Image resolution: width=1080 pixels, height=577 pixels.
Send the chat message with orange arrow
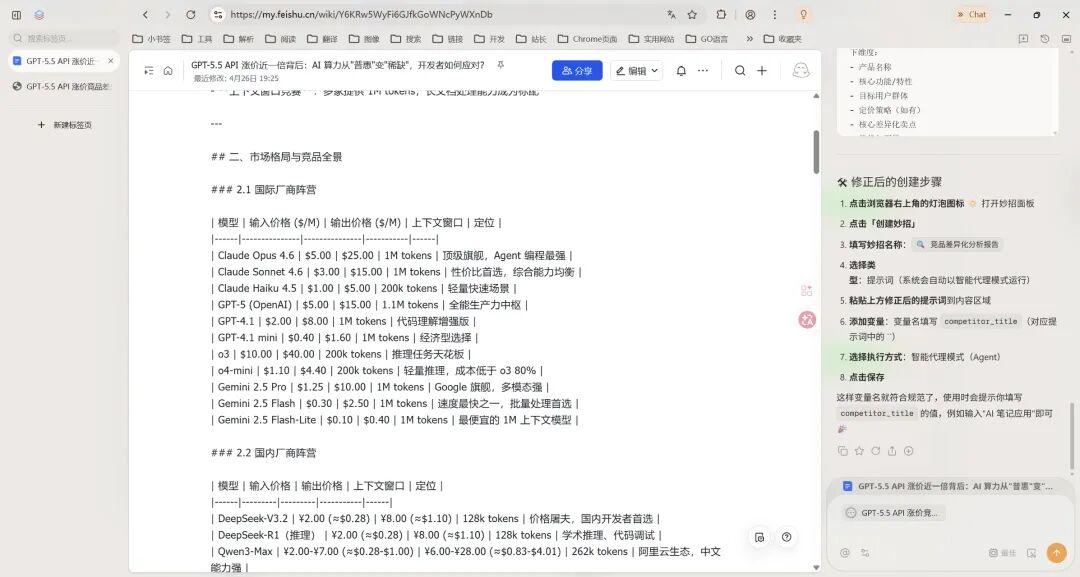[x=1056, y=552]
